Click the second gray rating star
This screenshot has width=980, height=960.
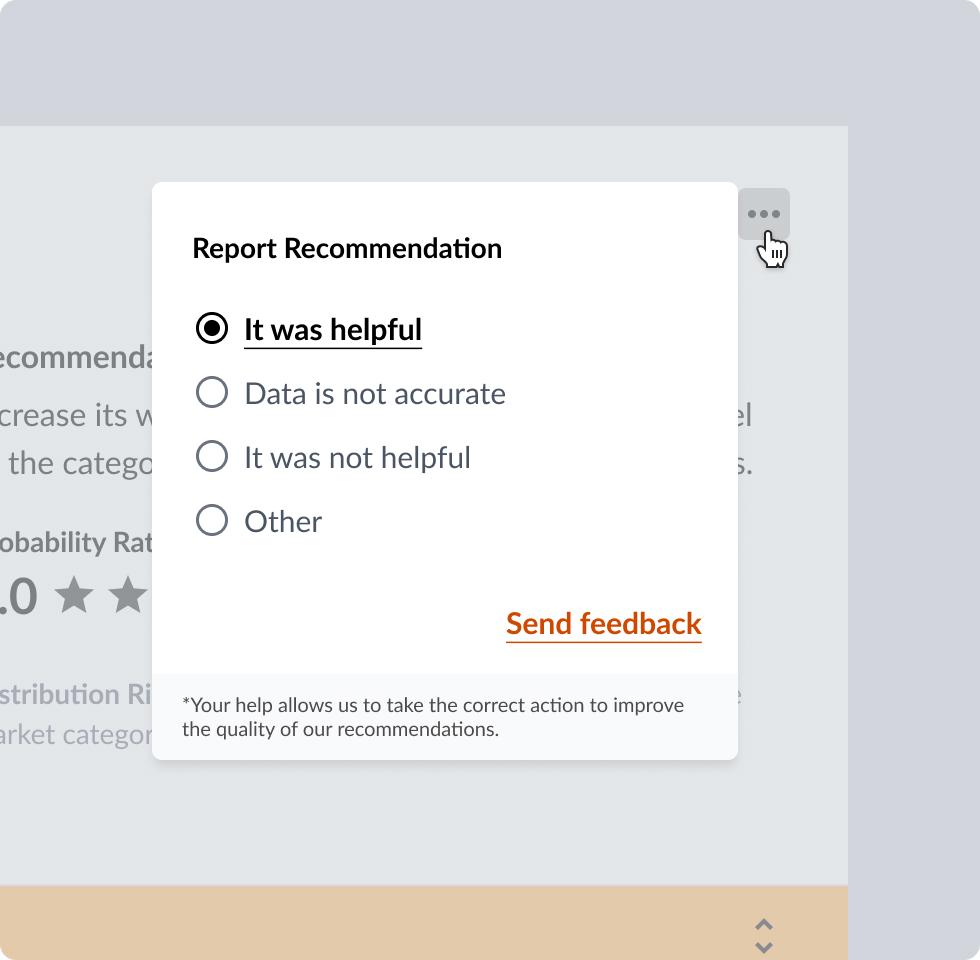click(x=128, y=596)
